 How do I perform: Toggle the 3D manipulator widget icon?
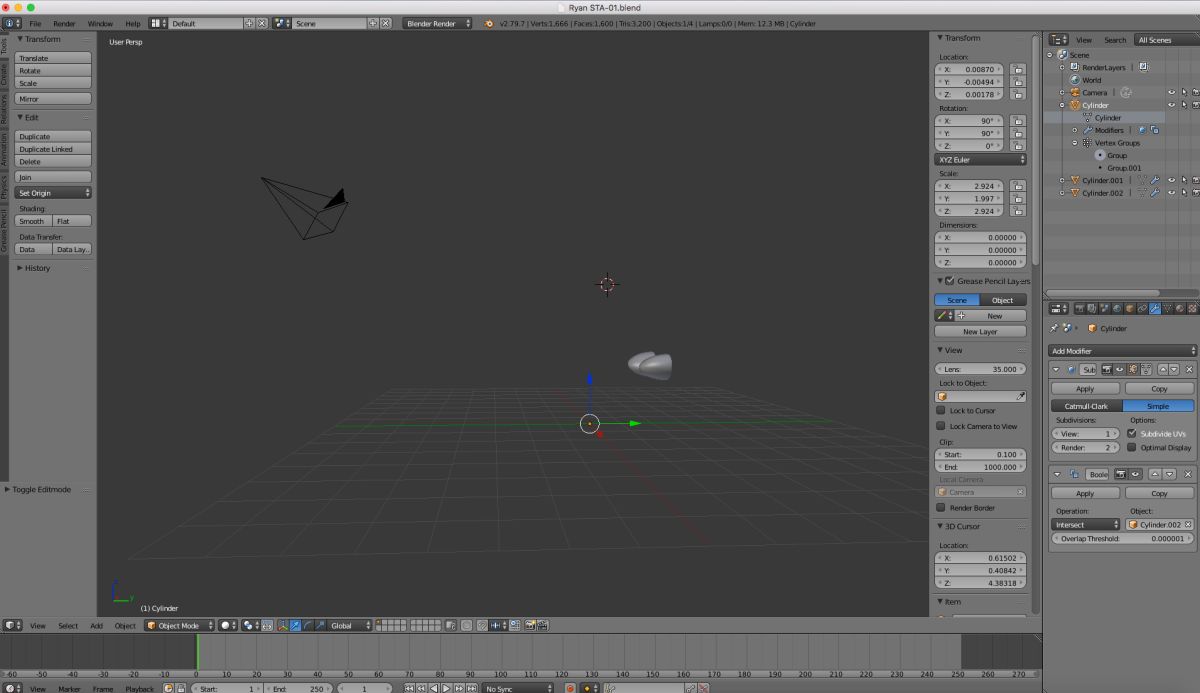(282, 625)
